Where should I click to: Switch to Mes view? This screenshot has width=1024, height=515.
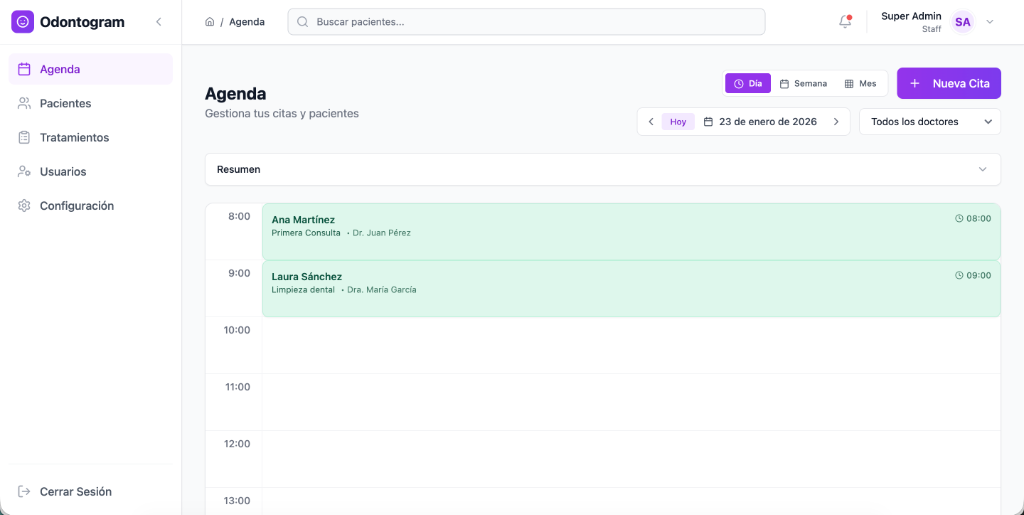[860, 84]
